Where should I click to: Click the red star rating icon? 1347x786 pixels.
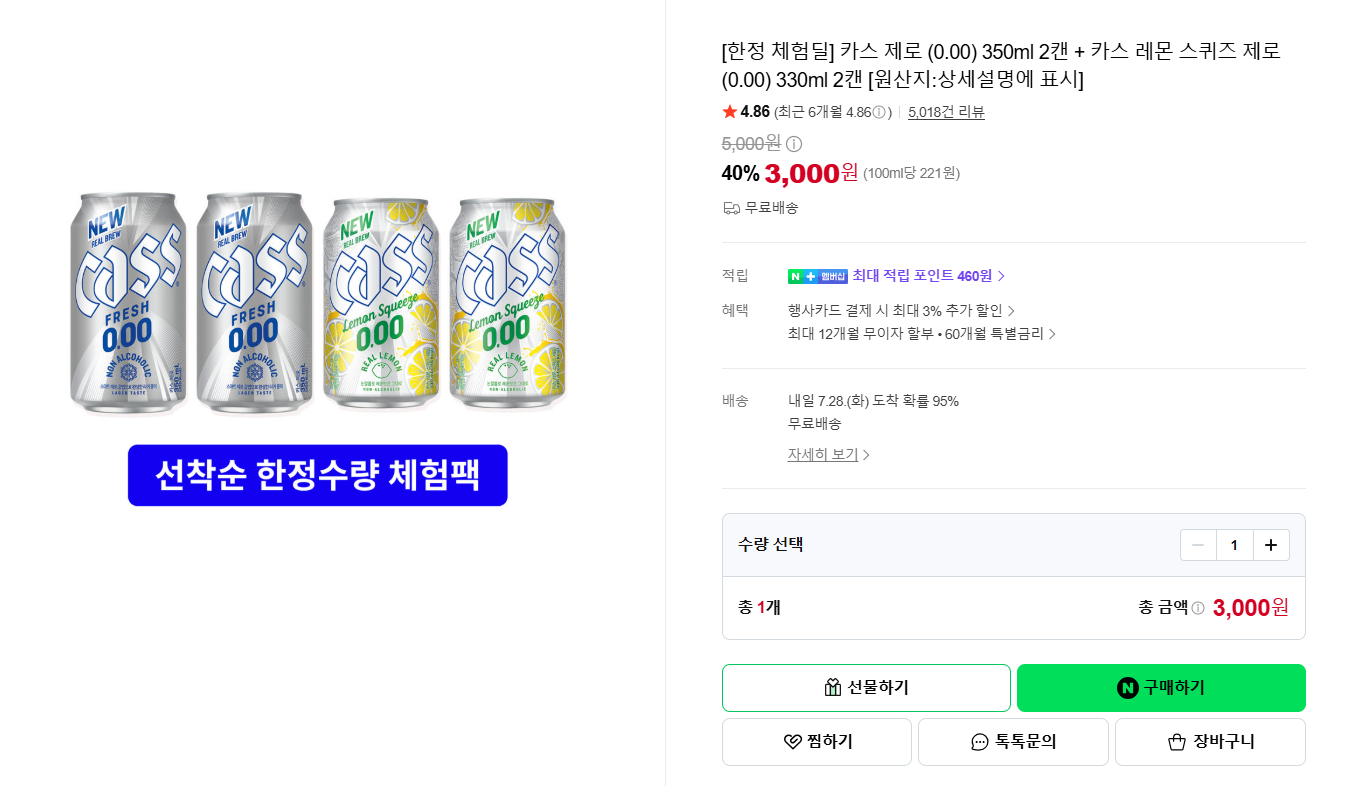(x=729, y=112)
